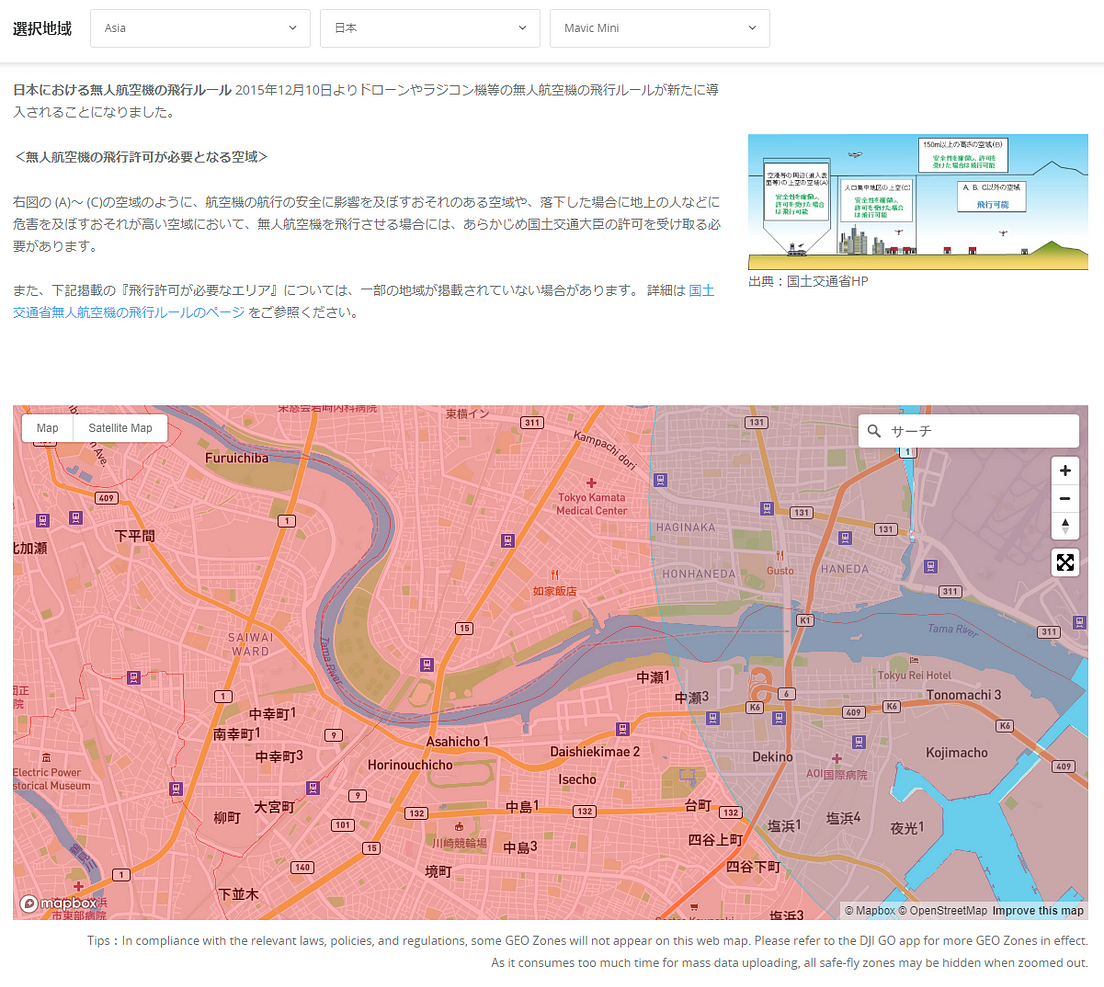
Task: Click the HANEDA map label
Action: pos(844,569)
